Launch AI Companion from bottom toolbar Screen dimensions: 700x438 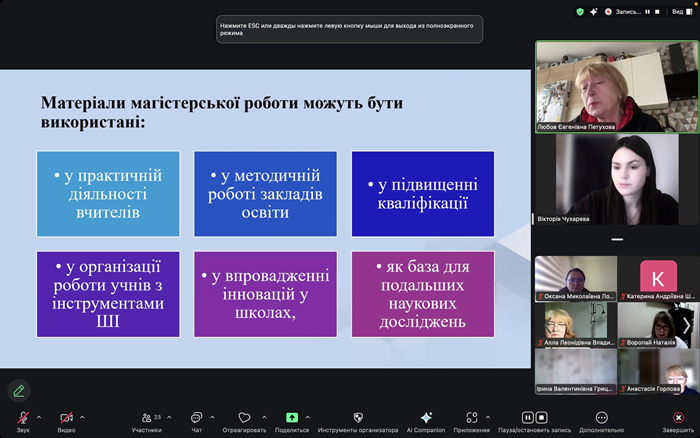(x=426, y=417)
